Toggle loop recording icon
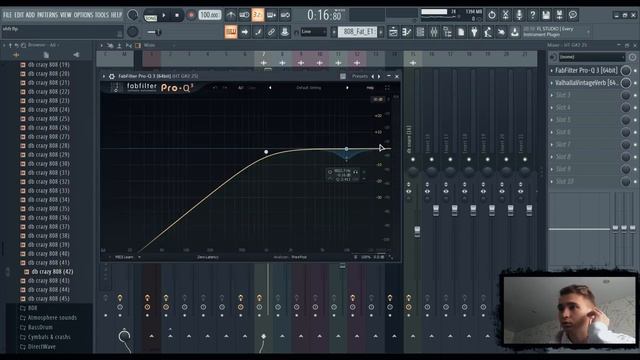The height and width of the screenshot is (360, 640). (285, 15)
